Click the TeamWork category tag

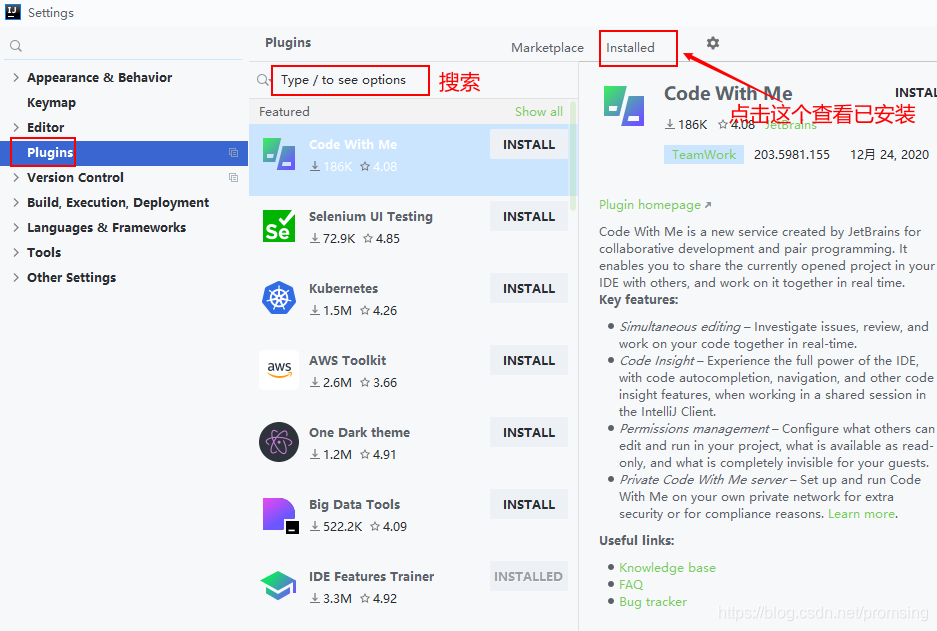tap(703, 155)
